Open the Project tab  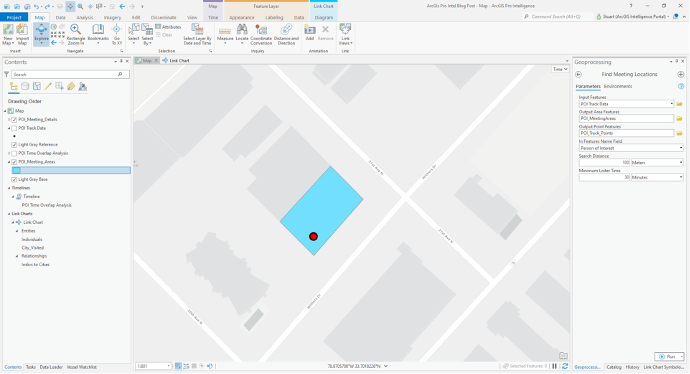(x=14, y=18)
